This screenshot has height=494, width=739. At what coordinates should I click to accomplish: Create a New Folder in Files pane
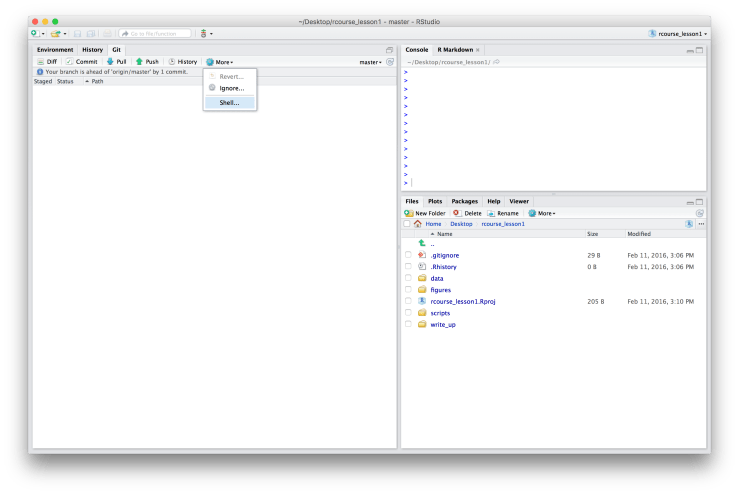pos(425,213)
